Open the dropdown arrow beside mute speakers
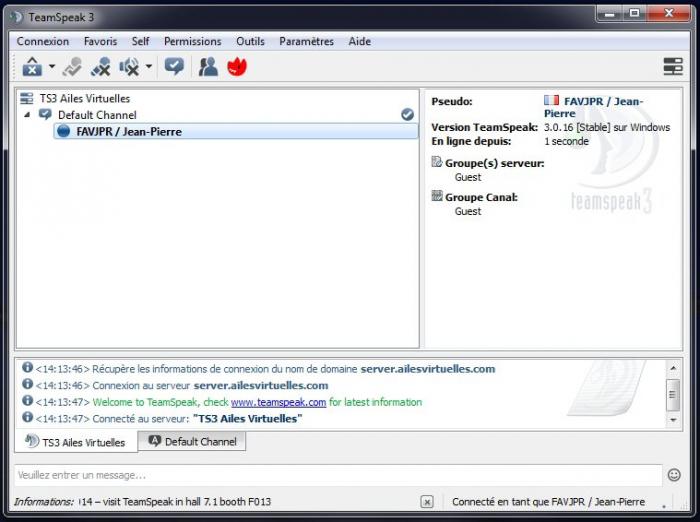Screen dimensions: 700x522 pyautogui.click(x=149, y=67)
